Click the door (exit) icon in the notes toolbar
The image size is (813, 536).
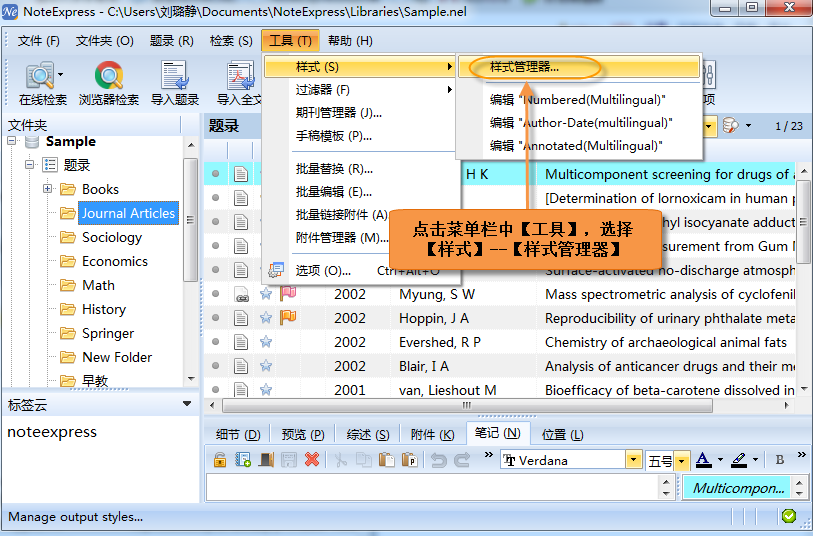266,459
